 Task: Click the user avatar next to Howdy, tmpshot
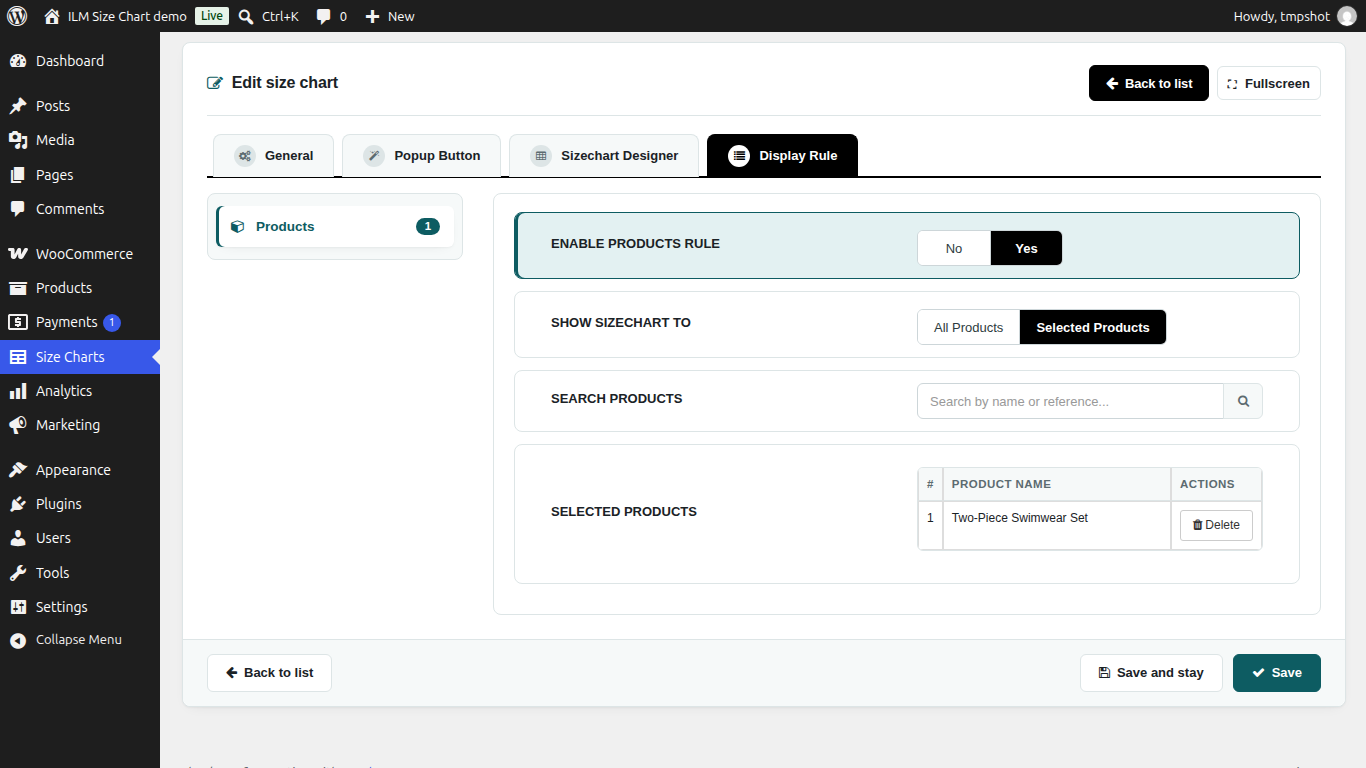pos(1347,16)
